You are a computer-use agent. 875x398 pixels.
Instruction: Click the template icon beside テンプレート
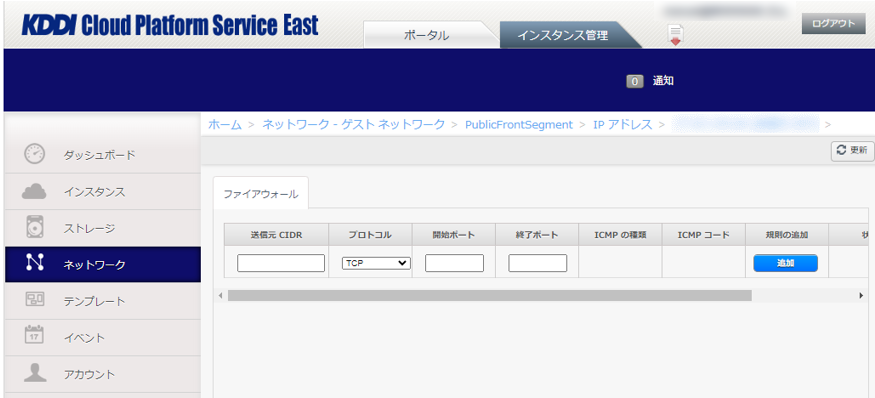(x=35, y=300)
